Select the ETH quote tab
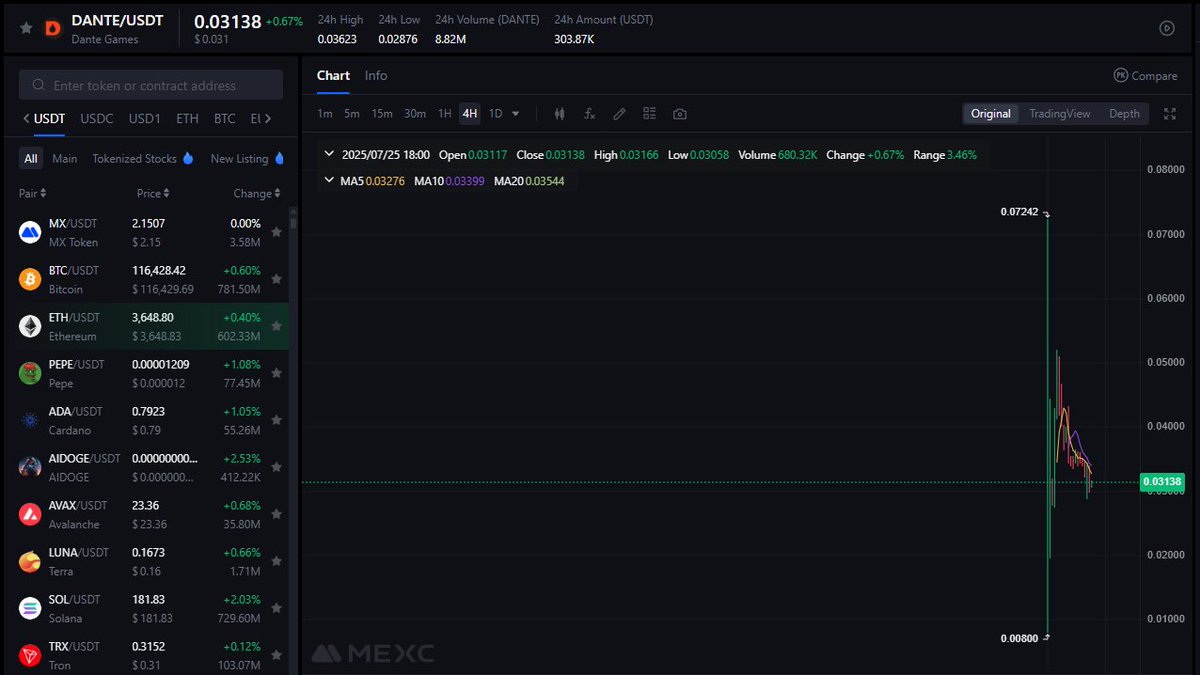1200x675 pixels. tap(188, 119)
